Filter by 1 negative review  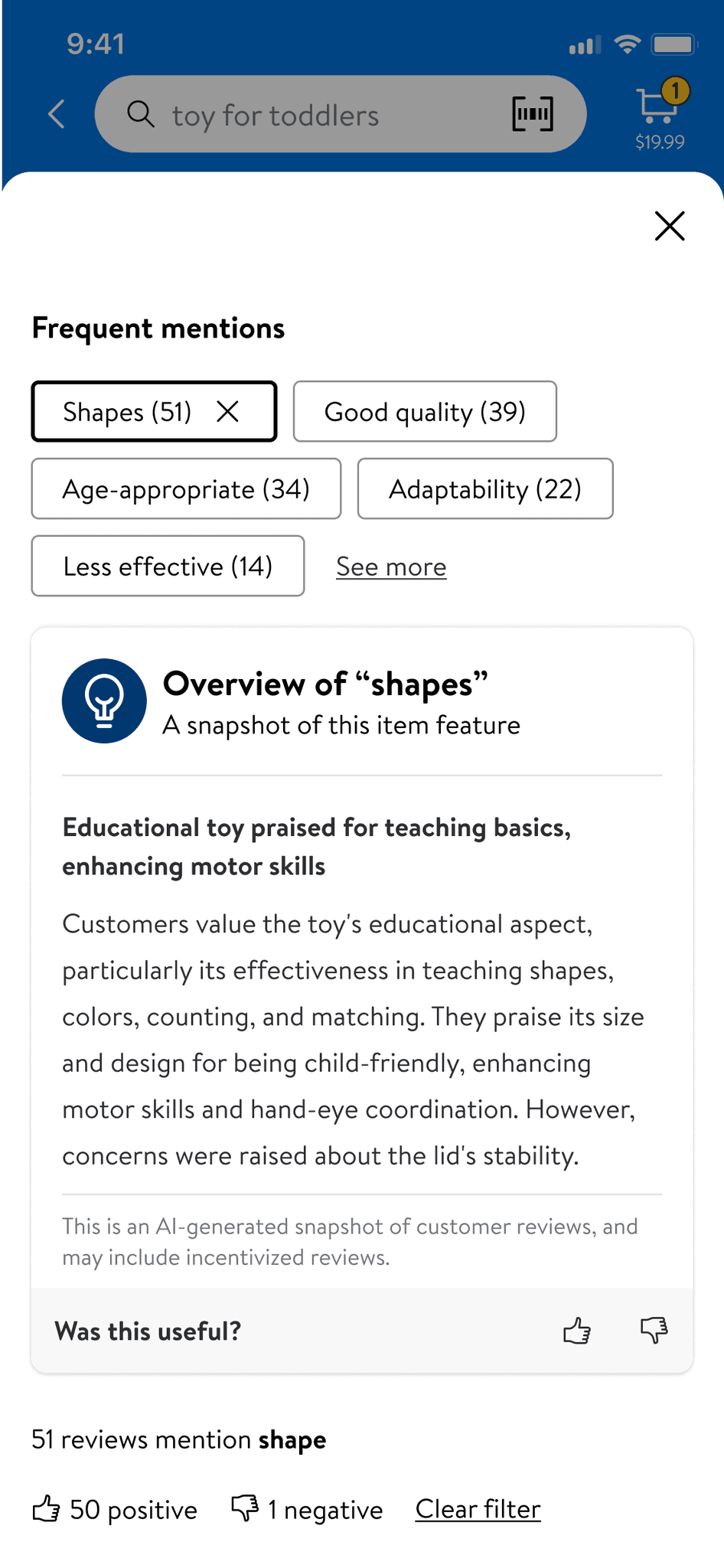(307, 1509)
